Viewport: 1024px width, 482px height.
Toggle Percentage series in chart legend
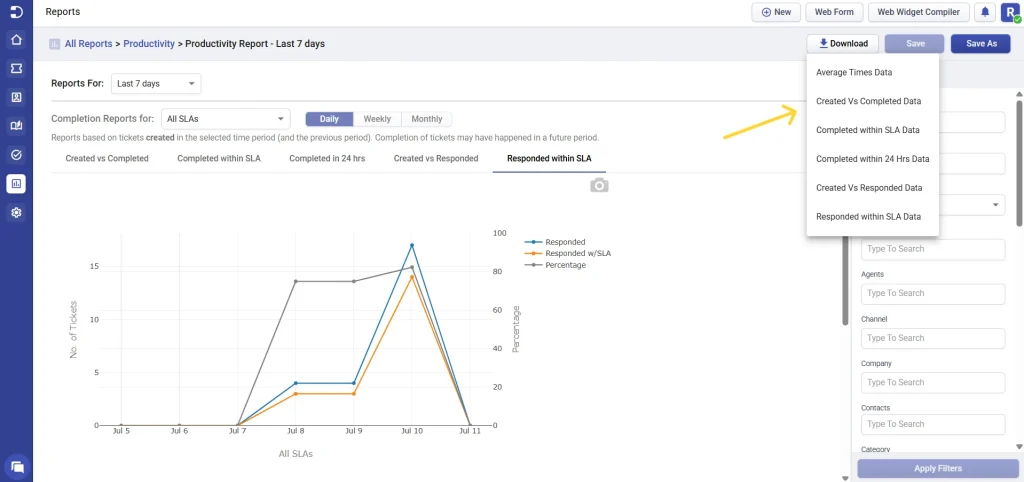[556, 265]
